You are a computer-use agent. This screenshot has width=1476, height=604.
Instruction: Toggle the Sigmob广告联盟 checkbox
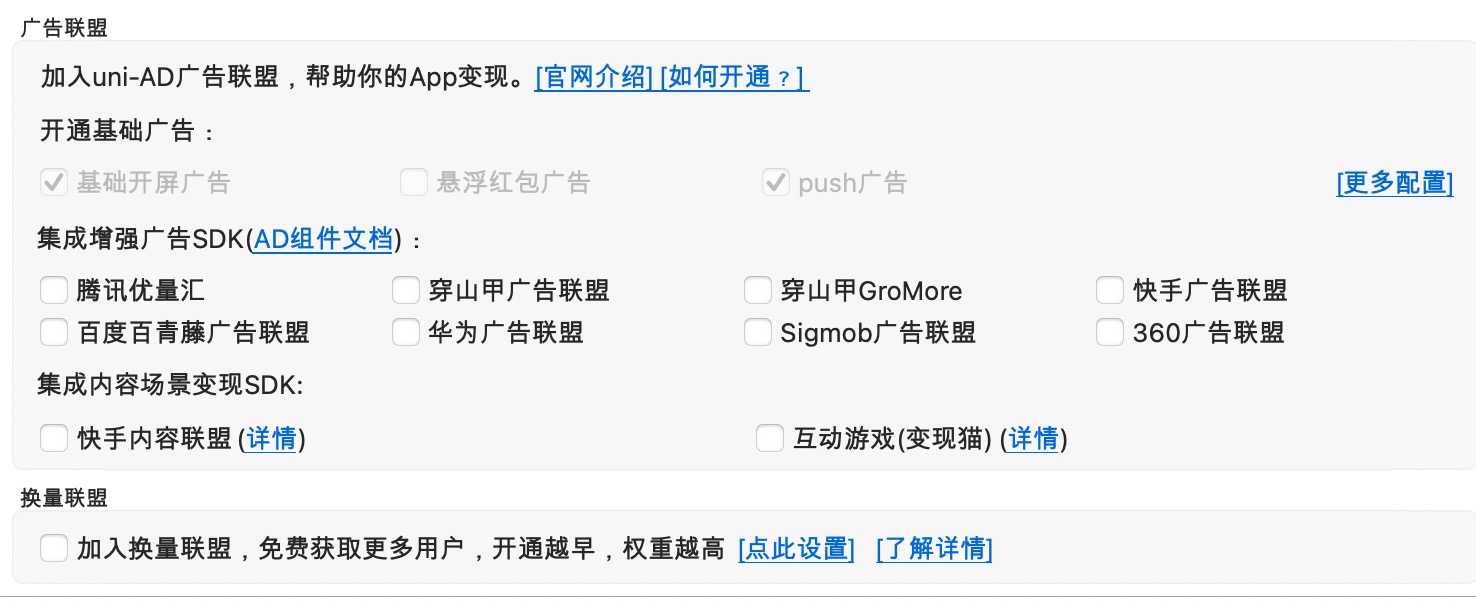click(x=758, y=332)
